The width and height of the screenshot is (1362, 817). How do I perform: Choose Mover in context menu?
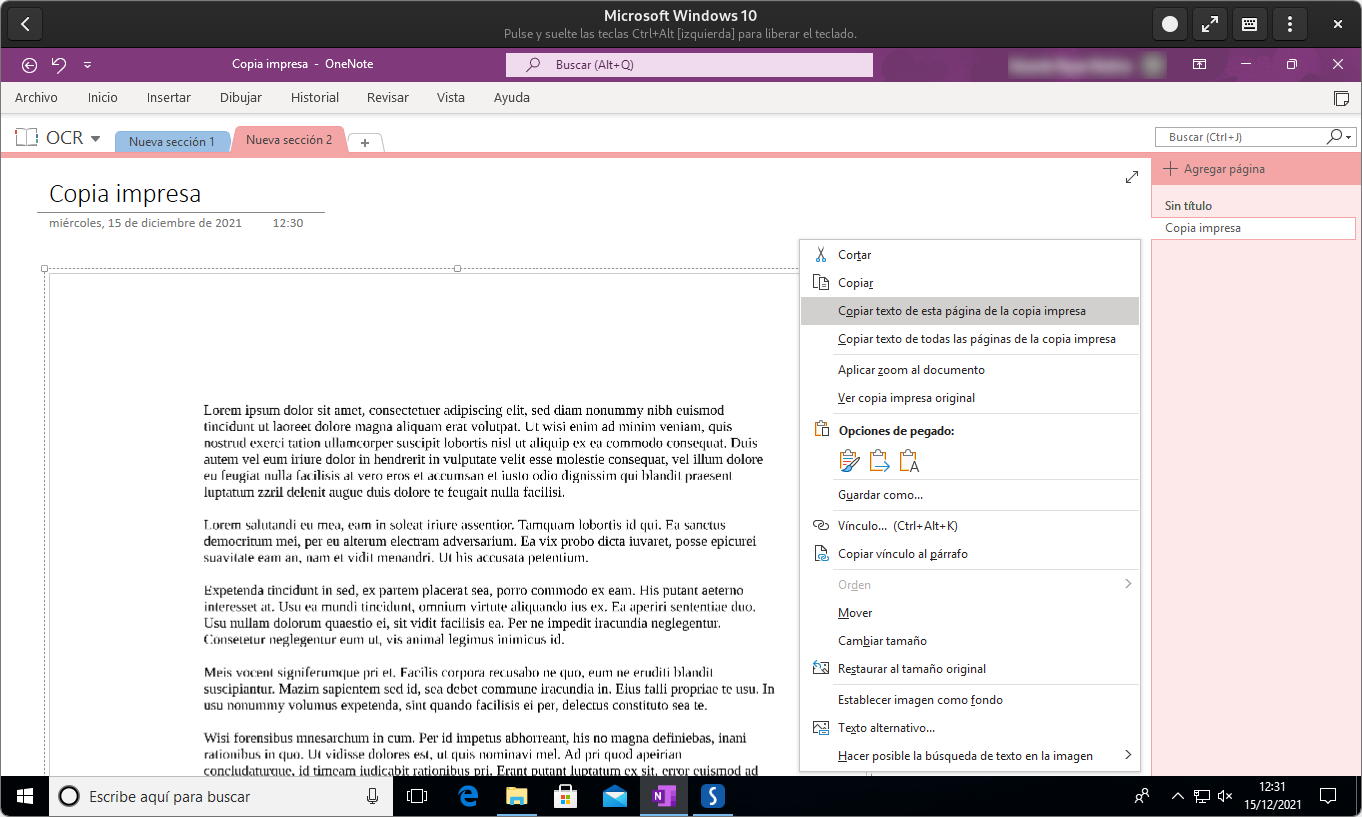click(970, 613)
